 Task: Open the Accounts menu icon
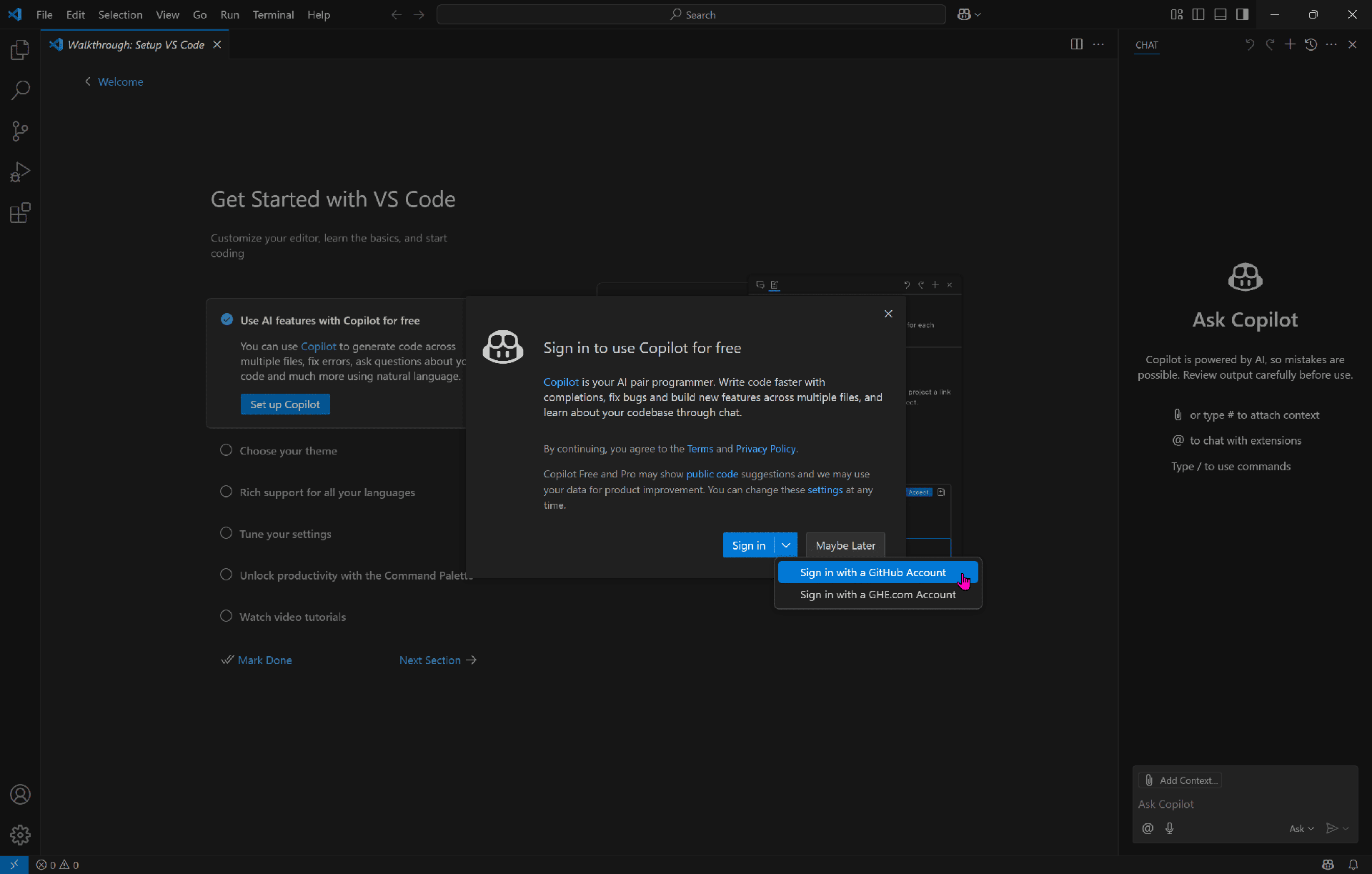point(20,794)
